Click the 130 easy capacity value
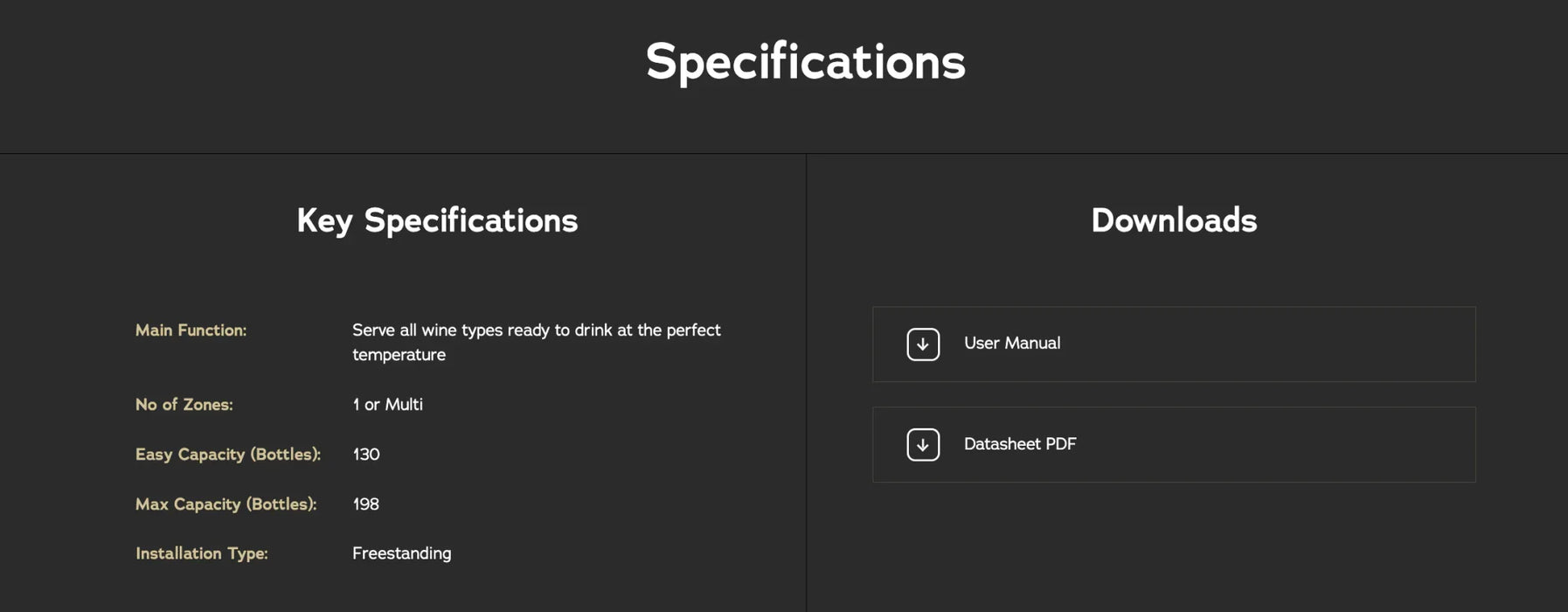This screenshot has height=612, width=1568. [x=365, y=455]
